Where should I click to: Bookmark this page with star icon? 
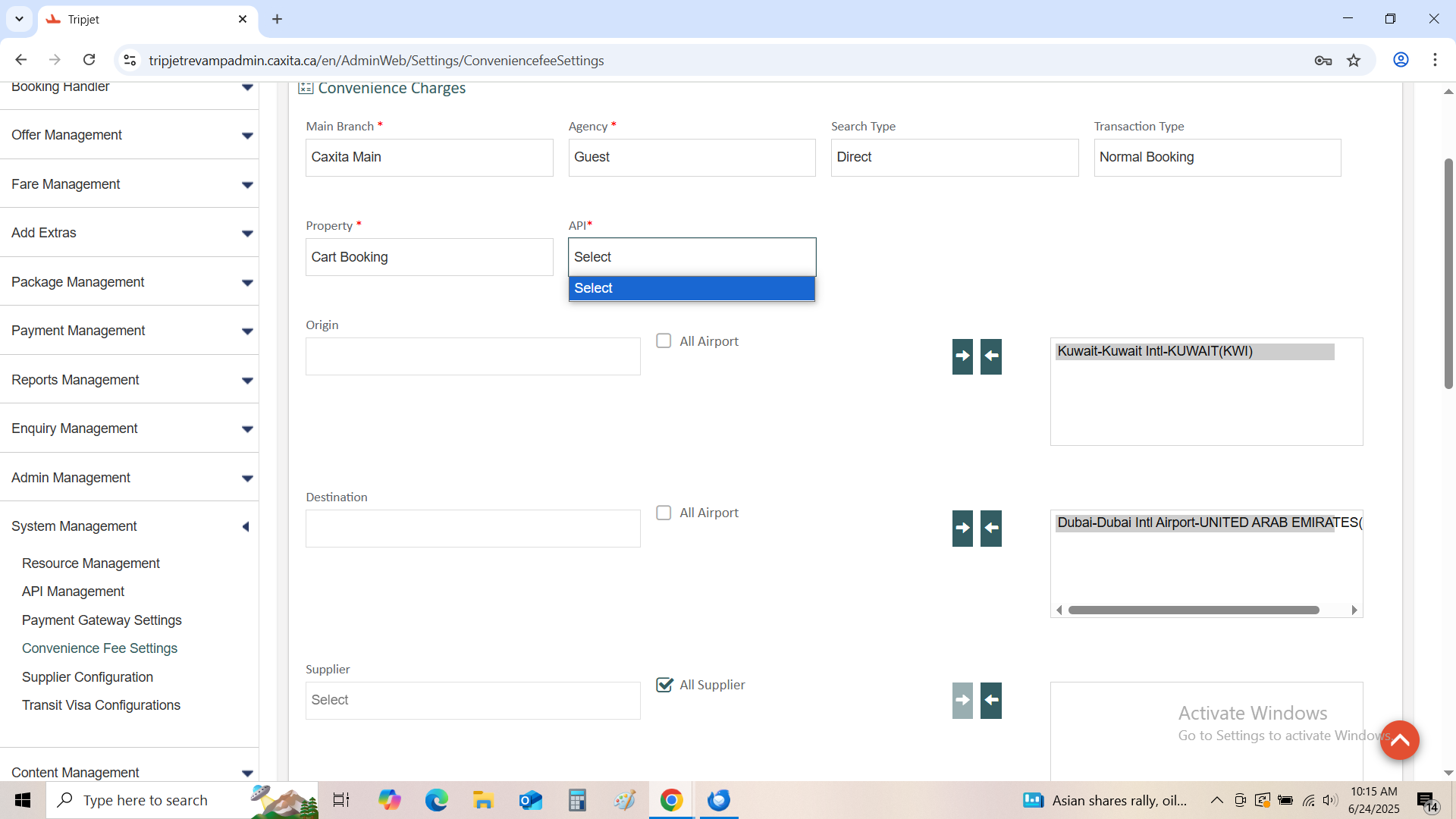[x=1354, y=61]
